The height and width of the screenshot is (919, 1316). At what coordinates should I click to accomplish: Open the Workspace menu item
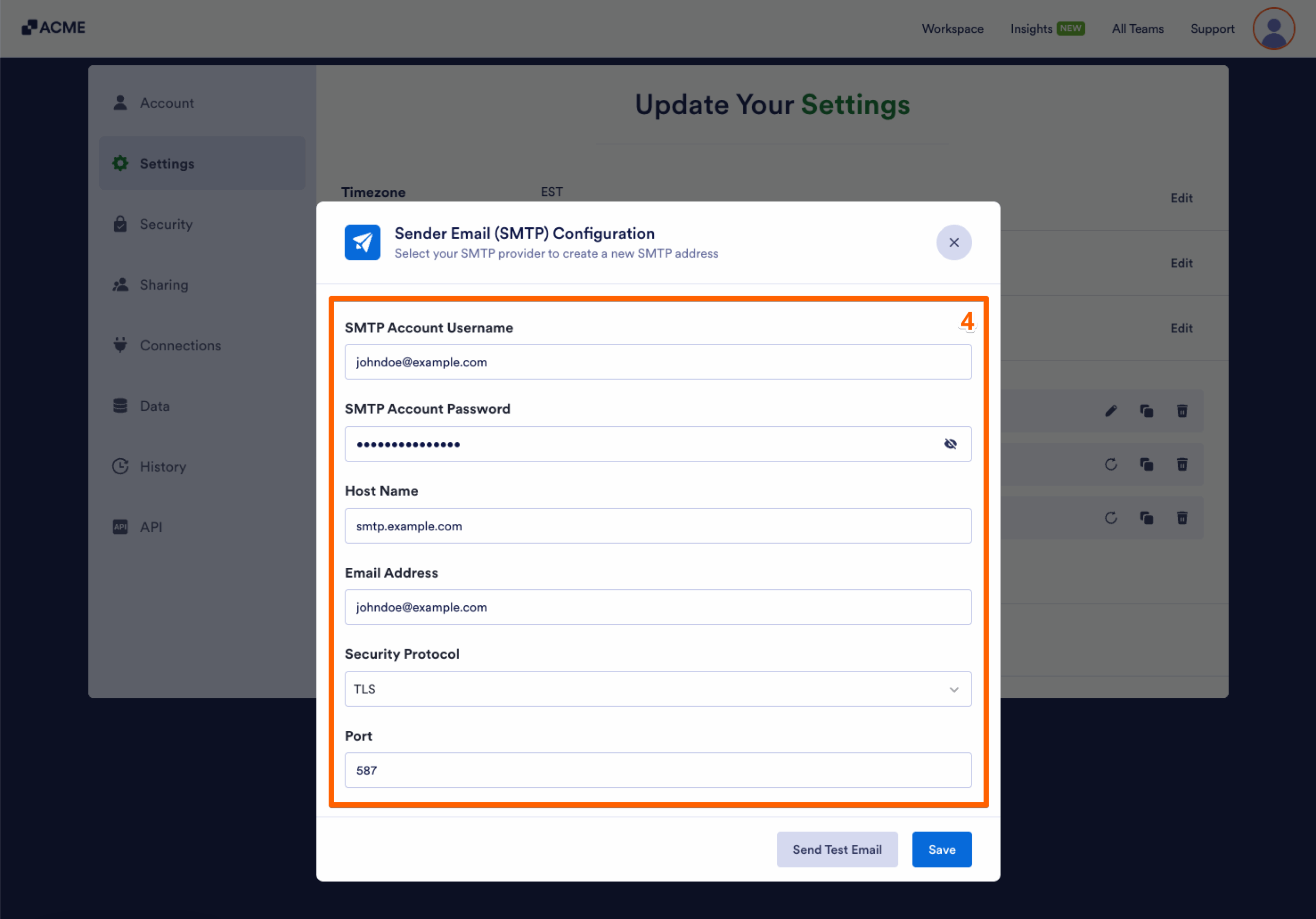pyautogui.click(x=952, y=29)
